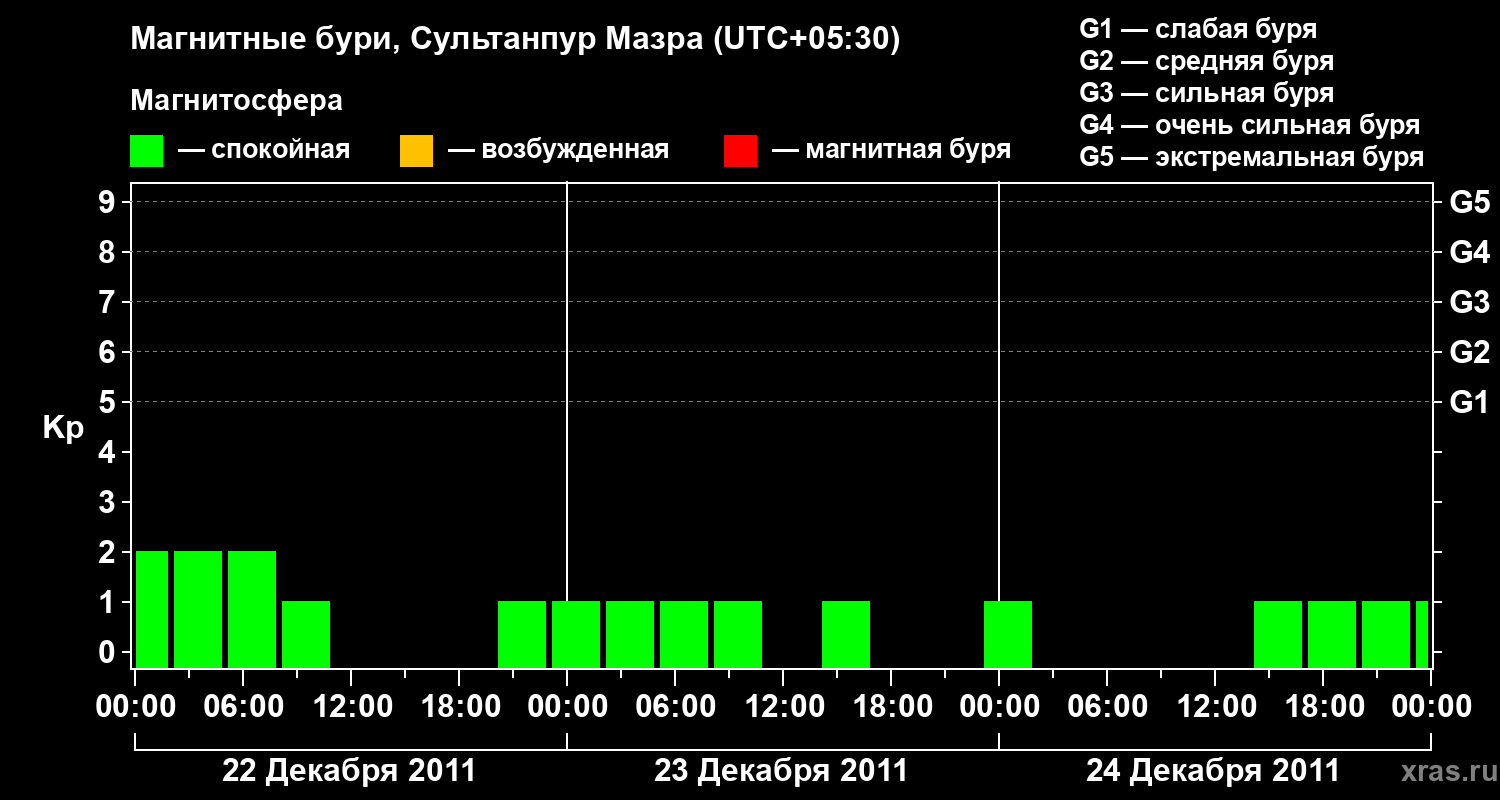This screenshot has width=1500, height=800.
Task: Click the Kp 2 bar just before 06:00, 22 Декабря
Action: tap(198, 609)
